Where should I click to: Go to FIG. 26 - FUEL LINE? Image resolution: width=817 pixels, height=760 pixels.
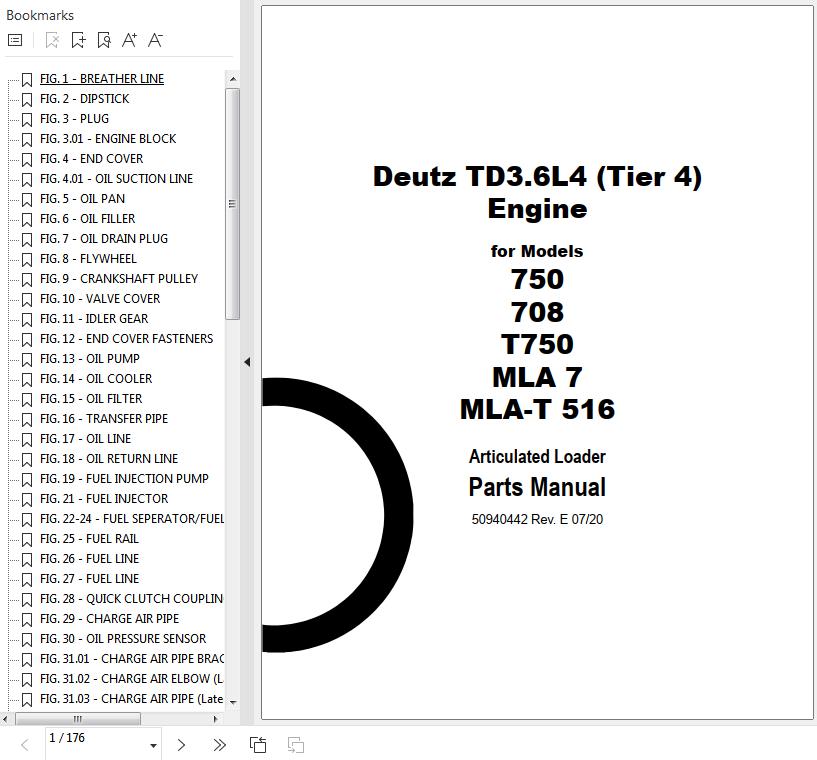point(90,558)
